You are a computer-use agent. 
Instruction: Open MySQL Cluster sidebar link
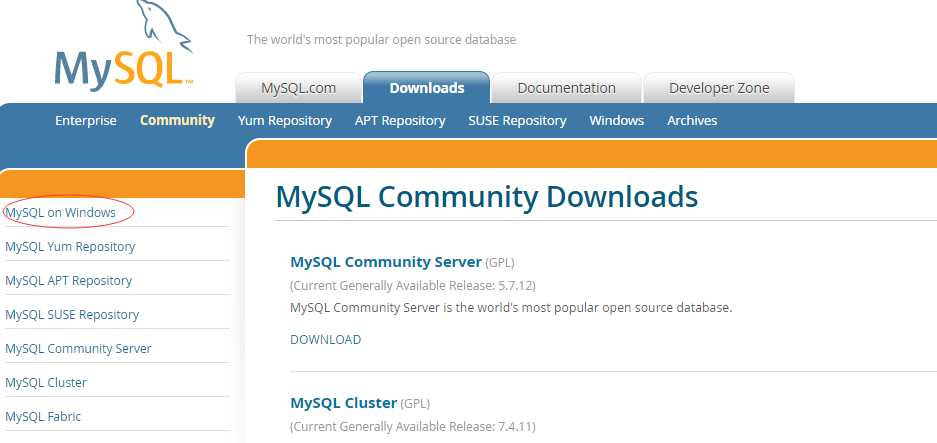point(45,383)
